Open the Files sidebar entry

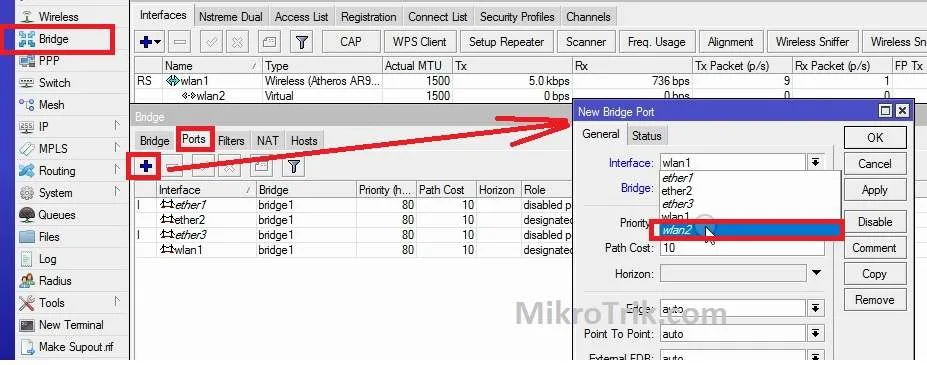tap(49, 237)
